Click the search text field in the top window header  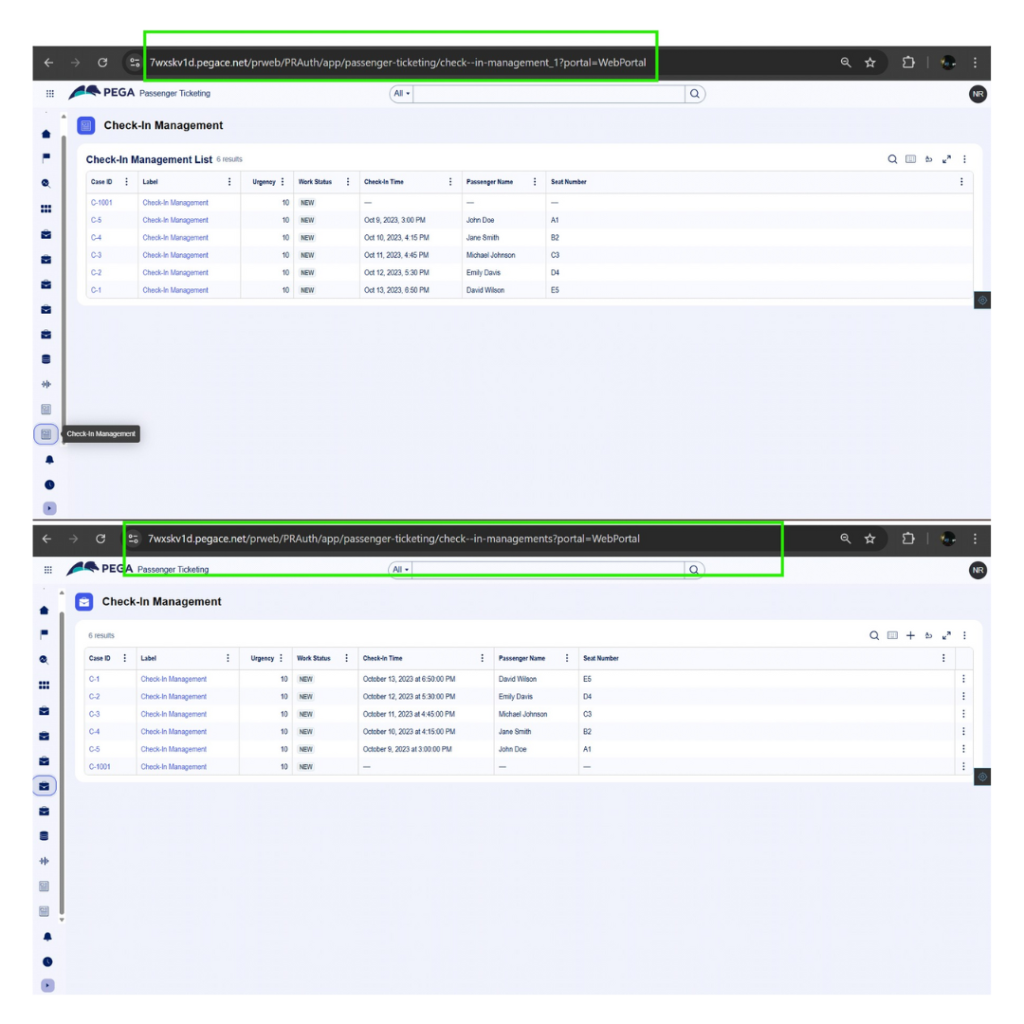548,94
